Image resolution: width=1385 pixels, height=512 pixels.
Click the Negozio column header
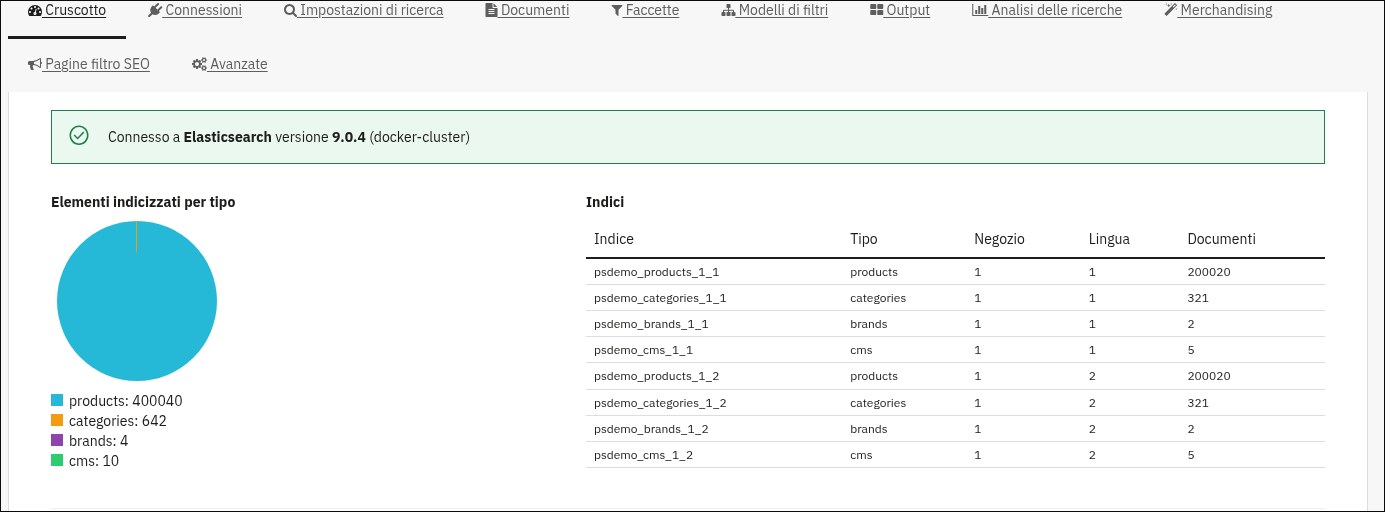(999, 239)
